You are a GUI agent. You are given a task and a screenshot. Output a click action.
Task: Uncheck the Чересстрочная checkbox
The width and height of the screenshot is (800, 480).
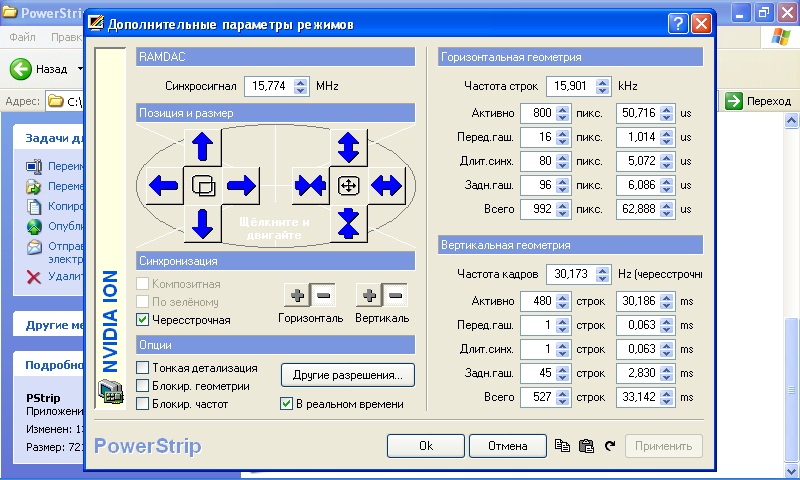(x=143, y=320)
